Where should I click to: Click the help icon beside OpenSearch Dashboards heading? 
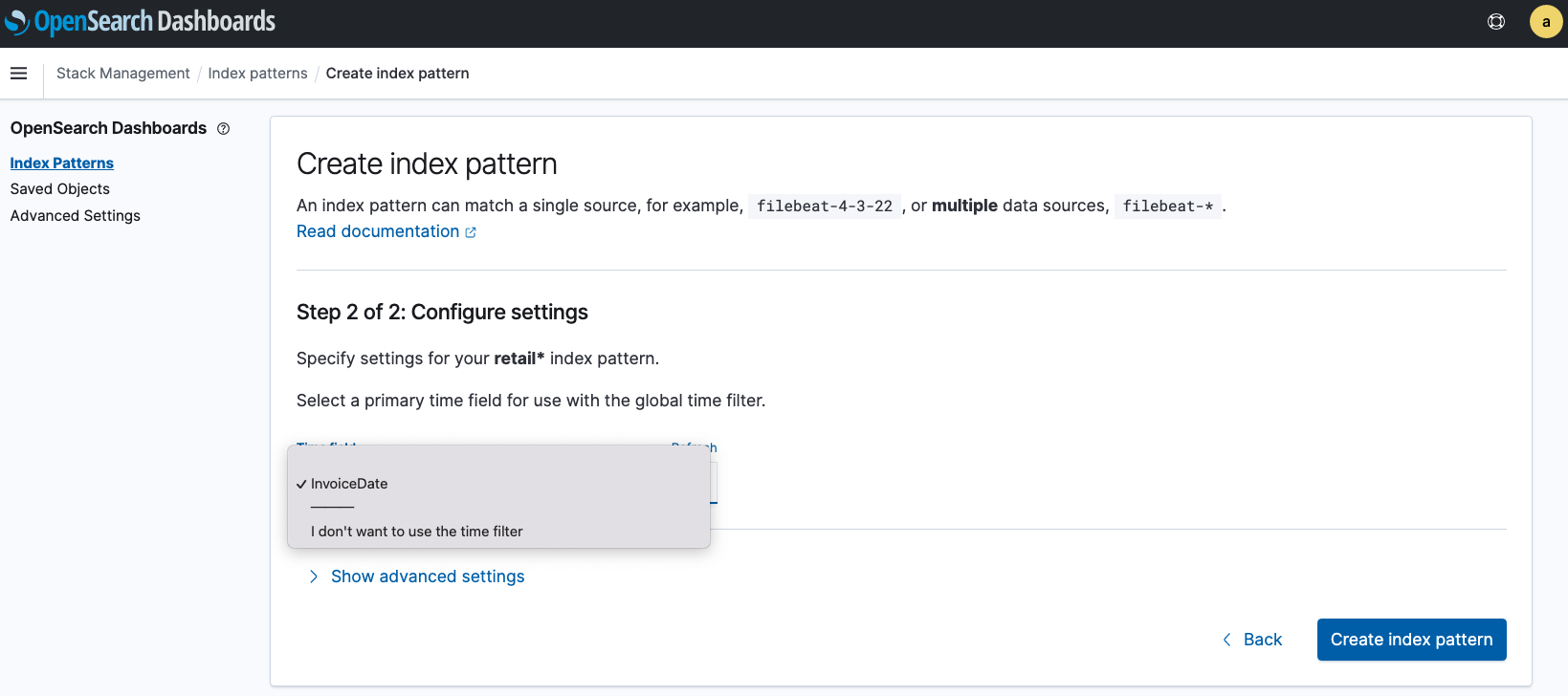pyautogui.click(x=223, y=129)
